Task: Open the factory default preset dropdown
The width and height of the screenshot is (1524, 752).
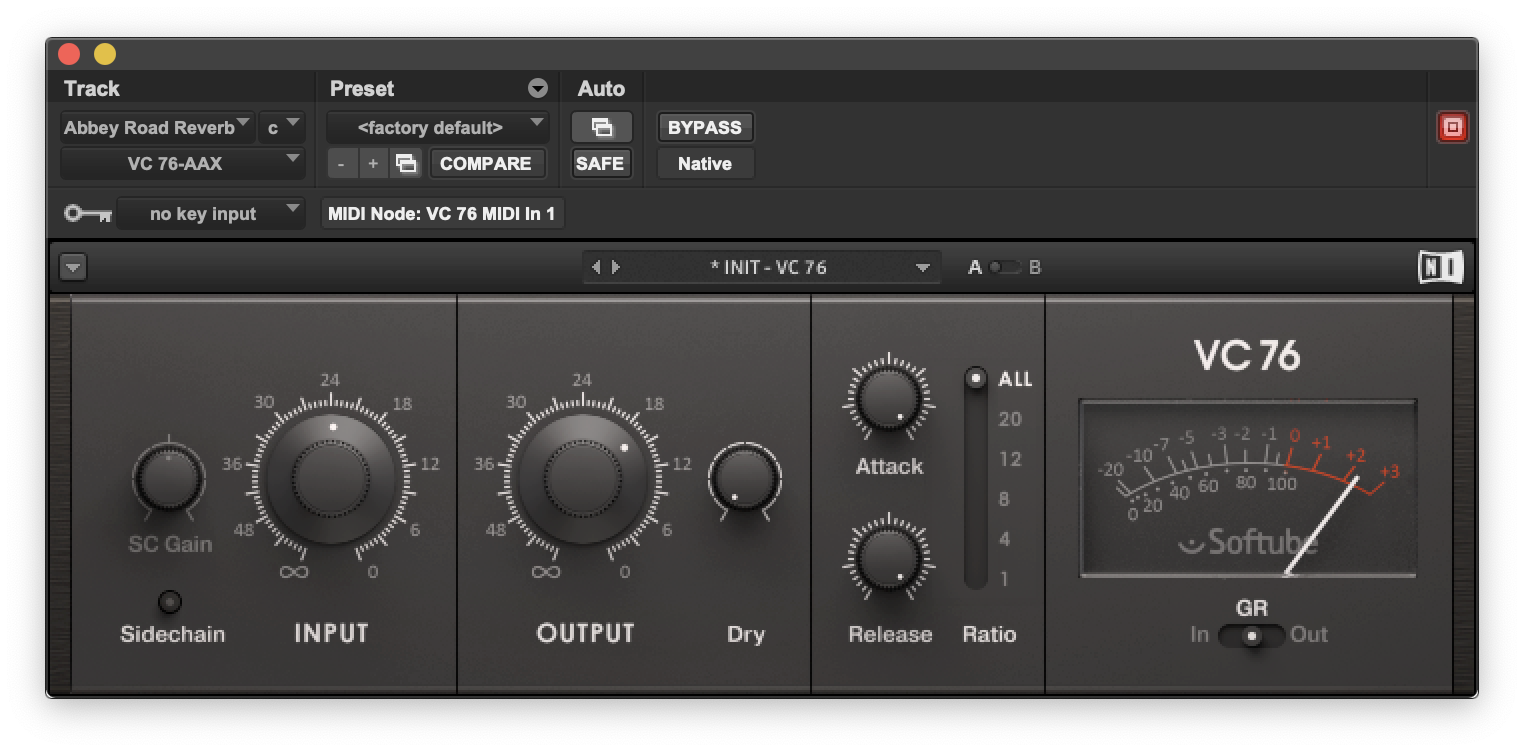Action: [x=437, y=127]
